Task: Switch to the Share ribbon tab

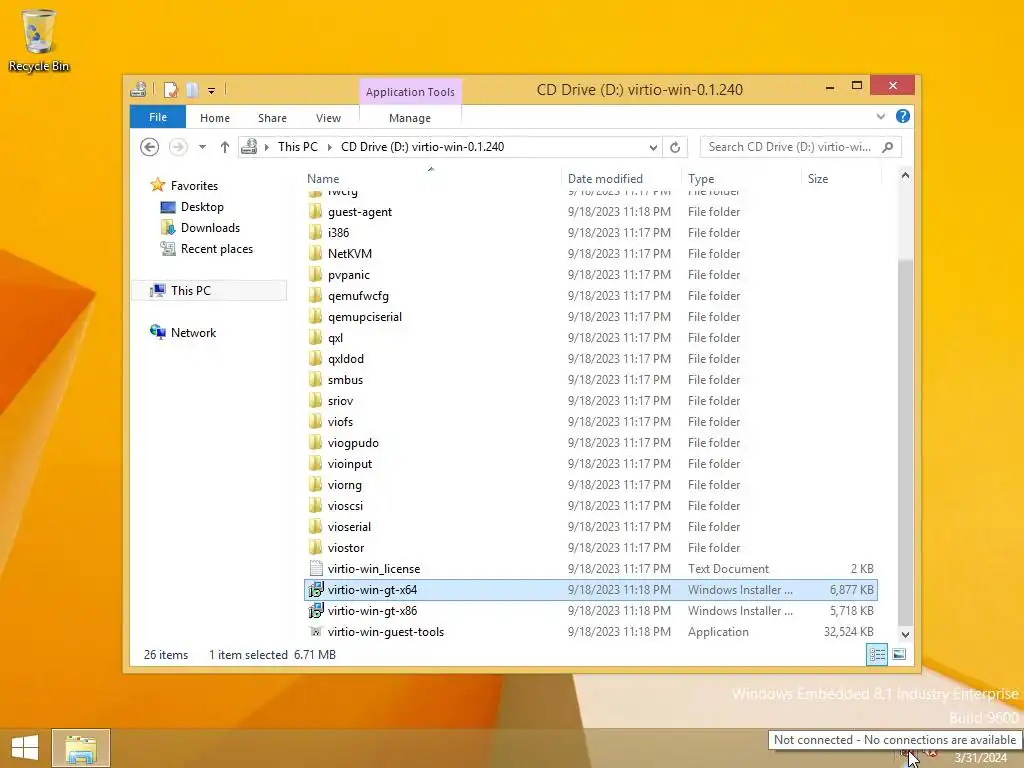Action: [272, 118]
